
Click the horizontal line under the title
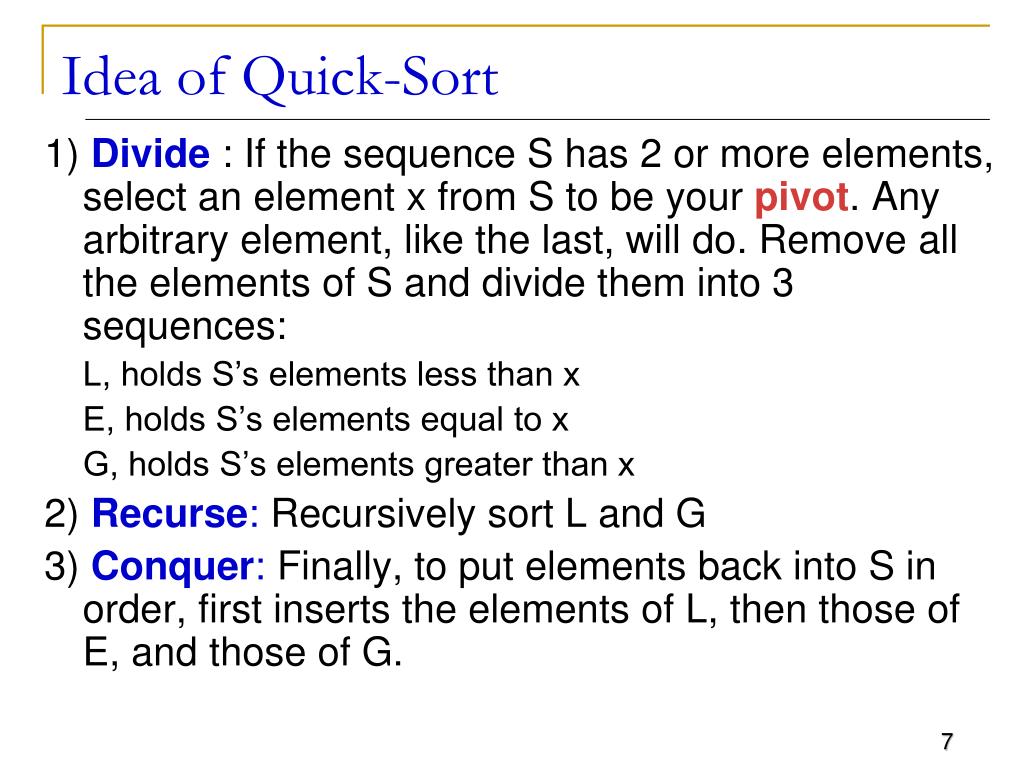pos(537,120)
